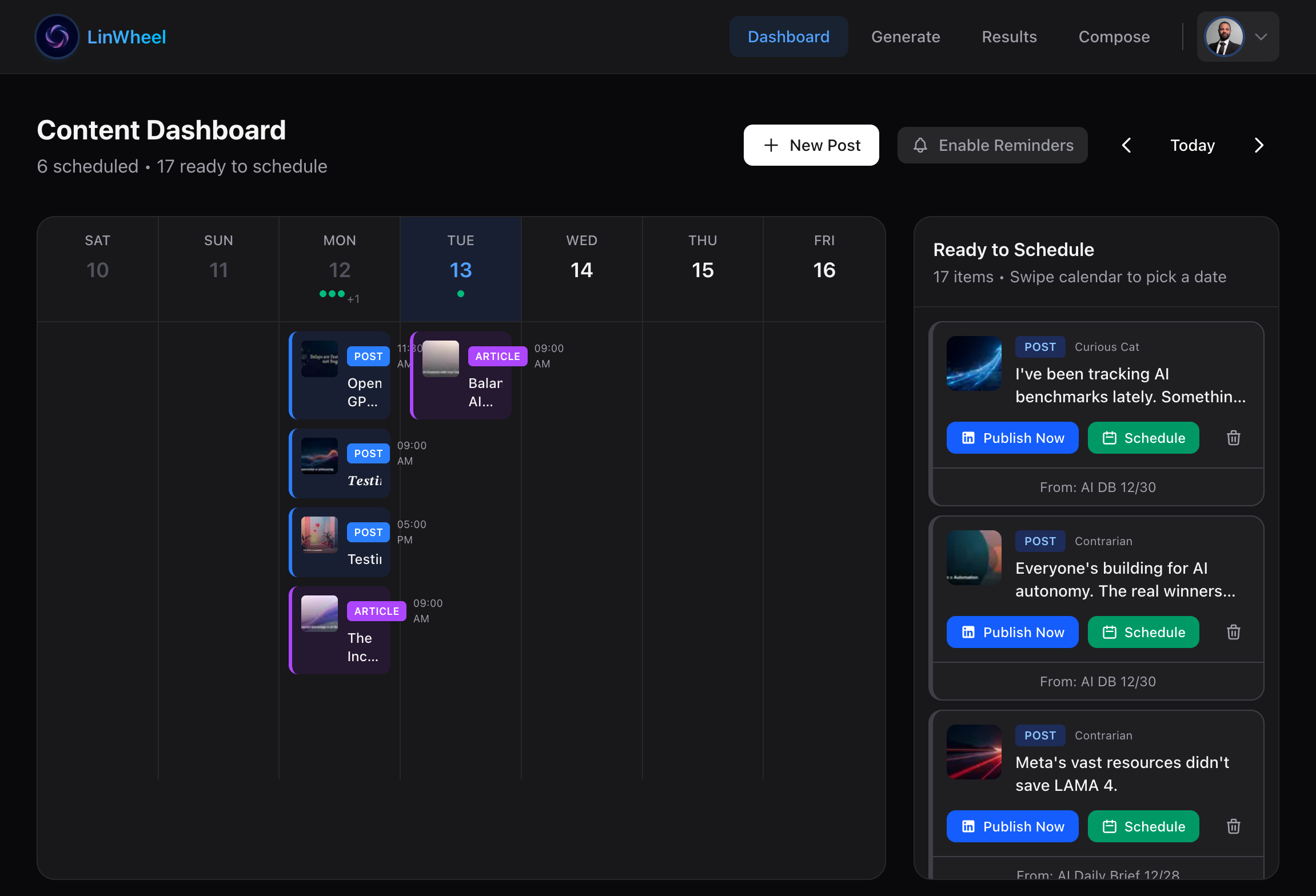1316x896 pixels.
Task: Click the LinkedIn icon on Meta post's Publish Now
Action: pos(968,826)
